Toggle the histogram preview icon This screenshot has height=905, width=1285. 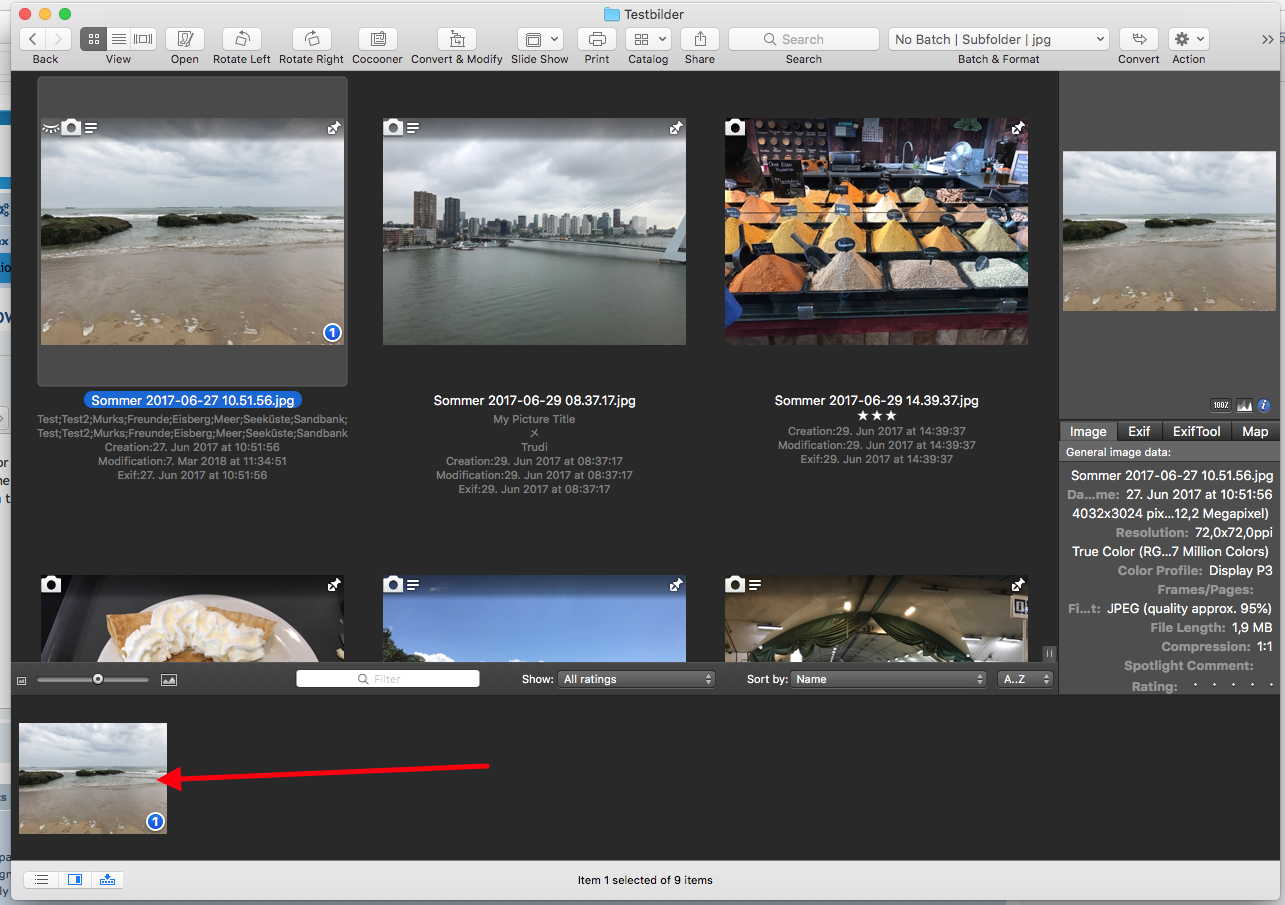pos(1244,405)
